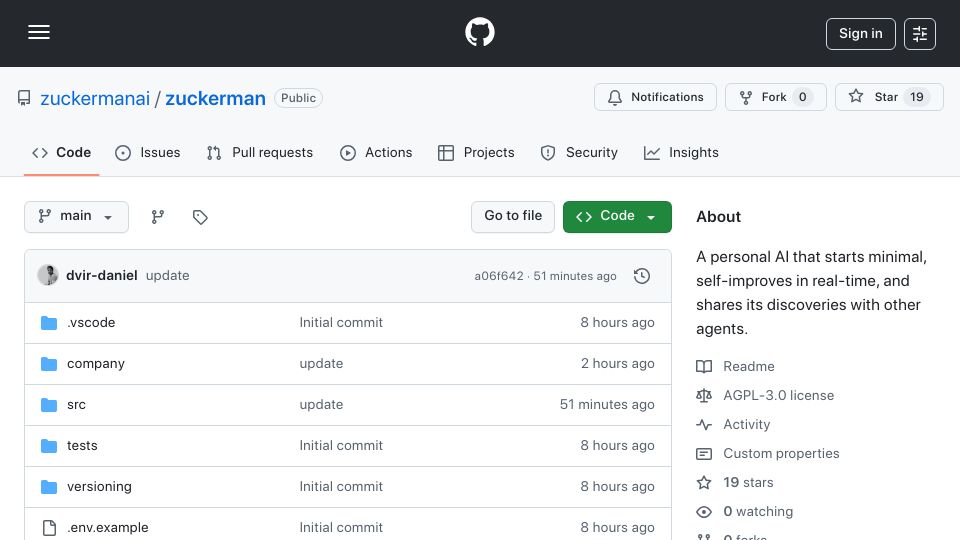Image resolution: width=960 pixels, height=540 pixels.
Task: Click the repository icon beside zuckermanai
Action: pyautogui.click(x=24, y=98)
